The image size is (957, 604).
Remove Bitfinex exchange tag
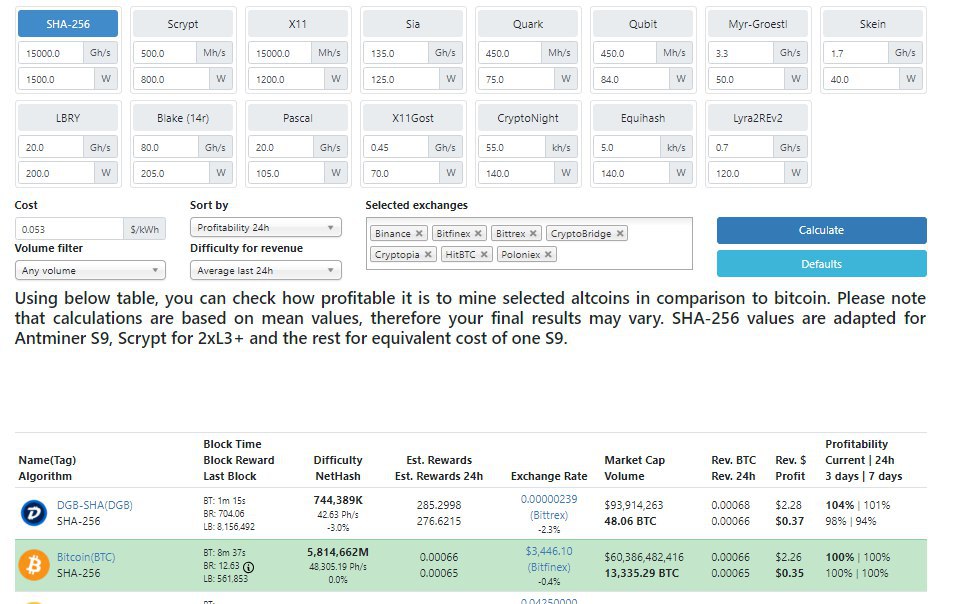pos(478,234)
